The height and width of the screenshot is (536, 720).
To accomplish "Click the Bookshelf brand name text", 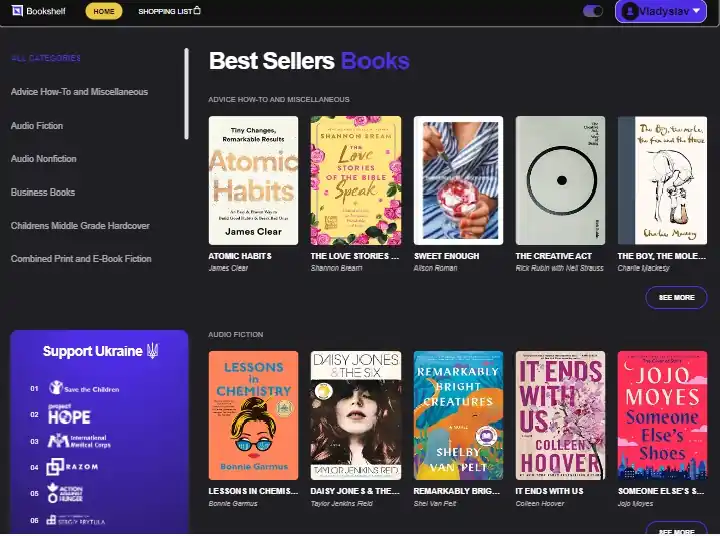I will 46,11.
